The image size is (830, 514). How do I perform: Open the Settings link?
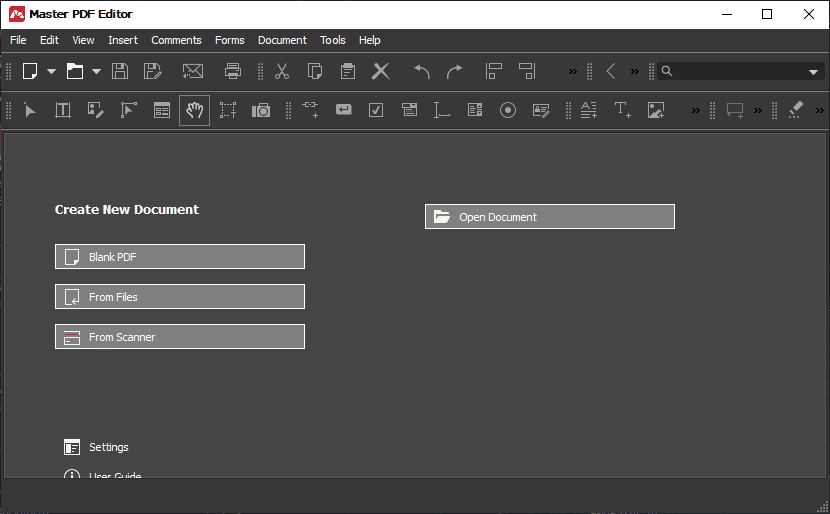[96, 447]
